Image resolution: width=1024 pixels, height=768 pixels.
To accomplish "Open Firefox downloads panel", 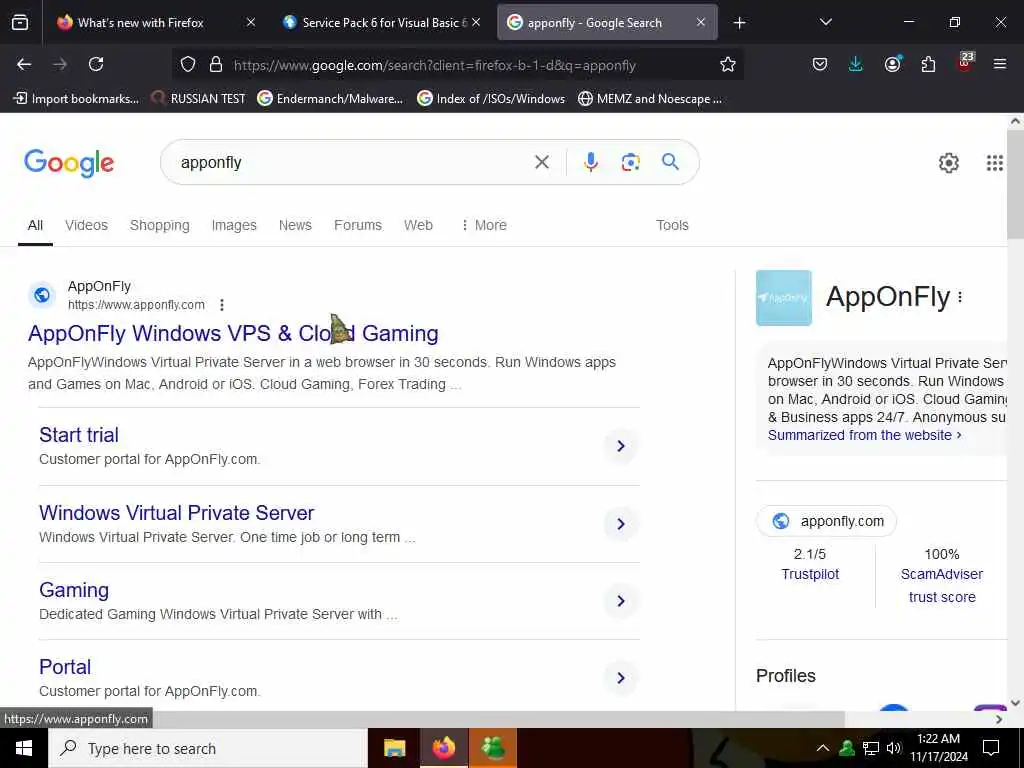I will (x=856, y=64).
